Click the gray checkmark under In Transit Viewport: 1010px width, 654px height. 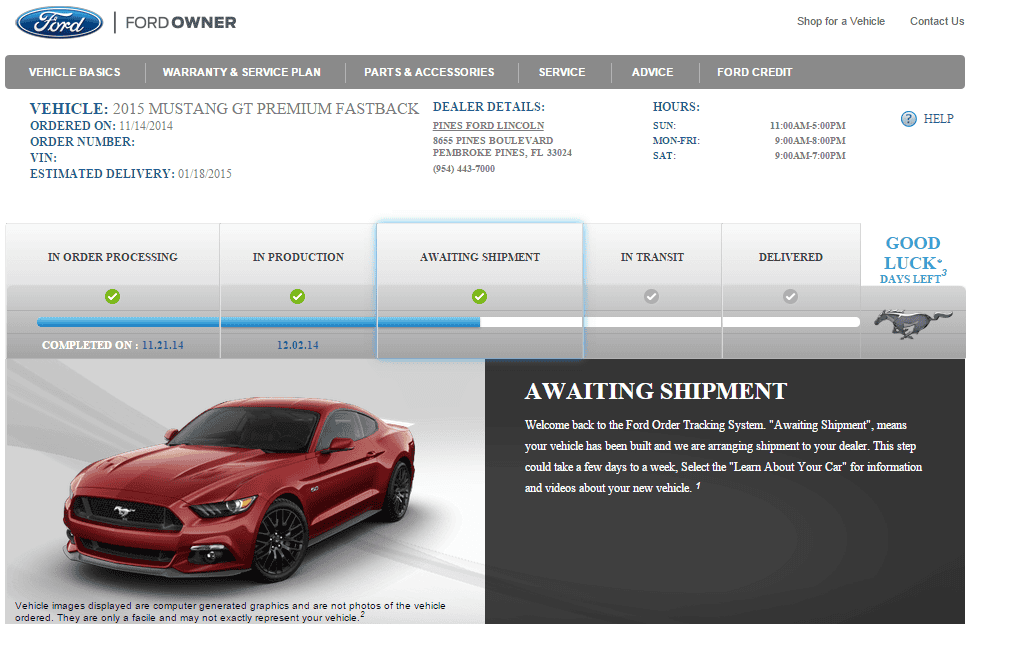[651, 296]
